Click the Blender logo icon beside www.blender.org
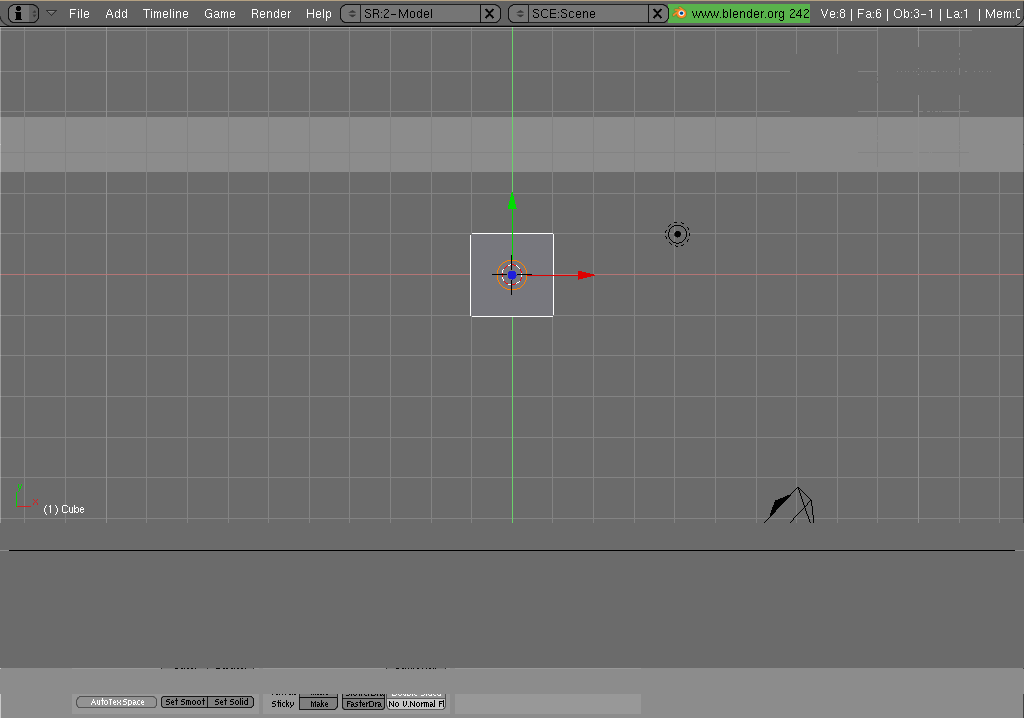 [x=681, y=13]
